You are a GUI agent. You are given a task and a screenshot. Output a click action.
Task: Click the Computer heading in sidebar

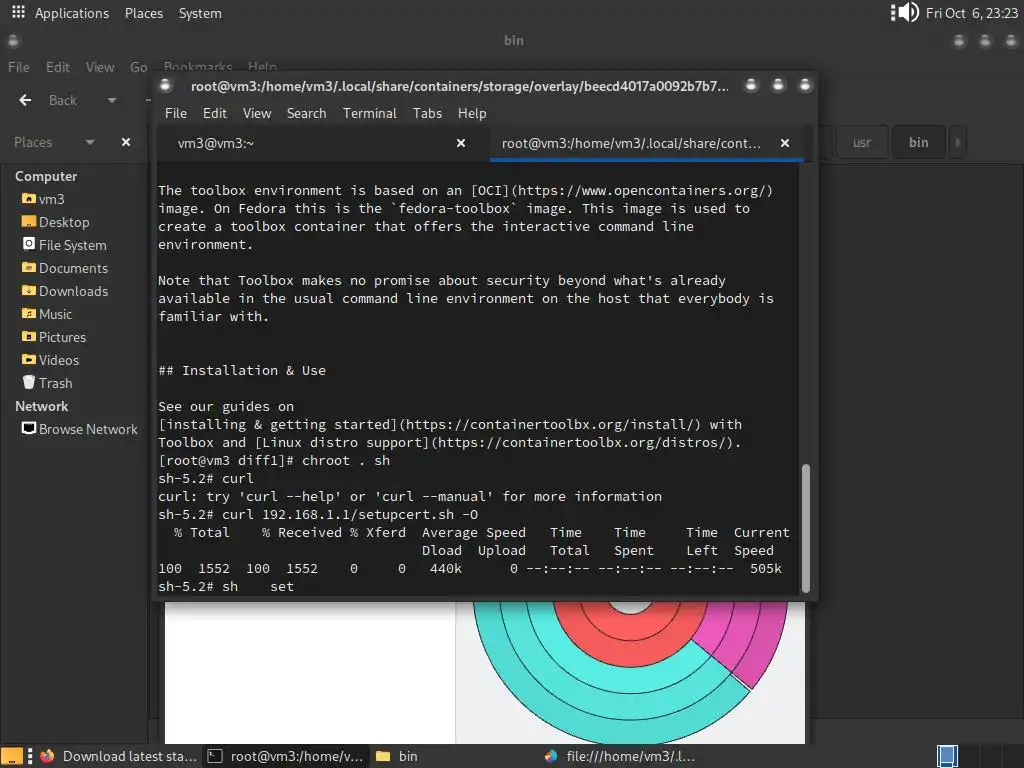(x=46, y=176)
